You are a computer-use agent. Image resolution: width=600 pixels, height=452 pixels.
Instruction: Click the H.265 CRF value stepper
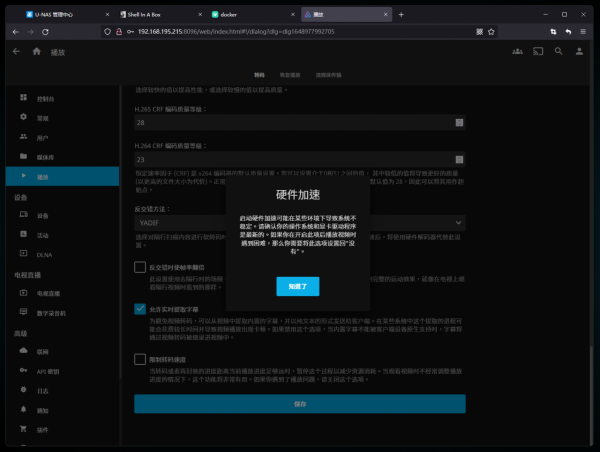pyautogui.click(x=459, y=122)
